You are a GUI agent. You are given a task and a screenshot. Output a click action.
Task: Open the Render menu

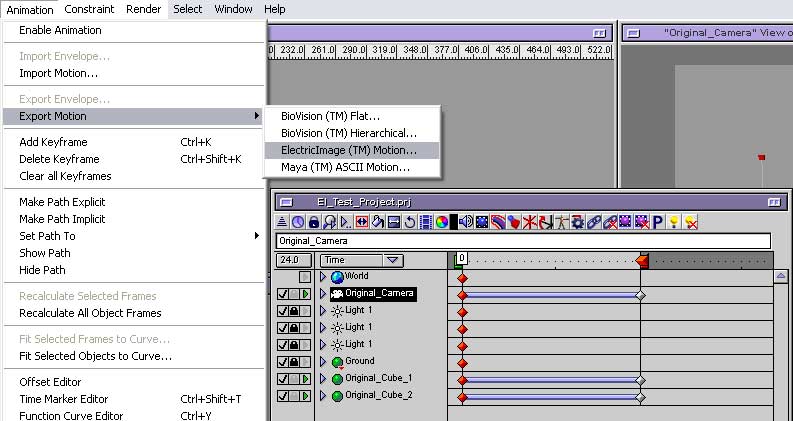tap(143, 9)
